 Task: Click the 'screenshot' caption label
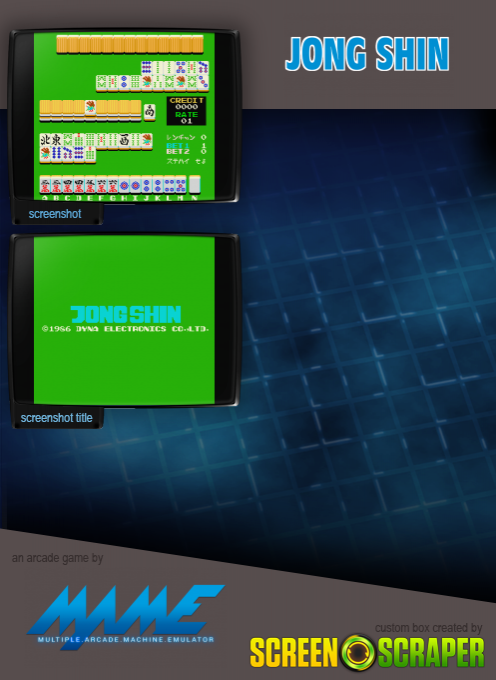(x=55, y=214)
